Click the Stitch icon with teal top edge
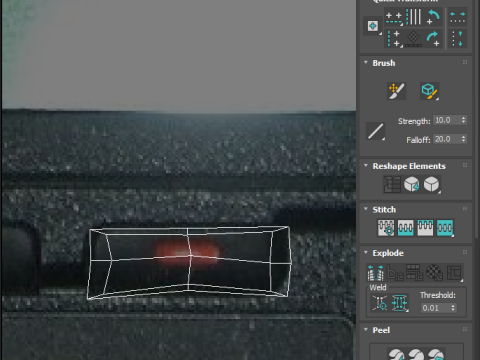 point(425,228)
